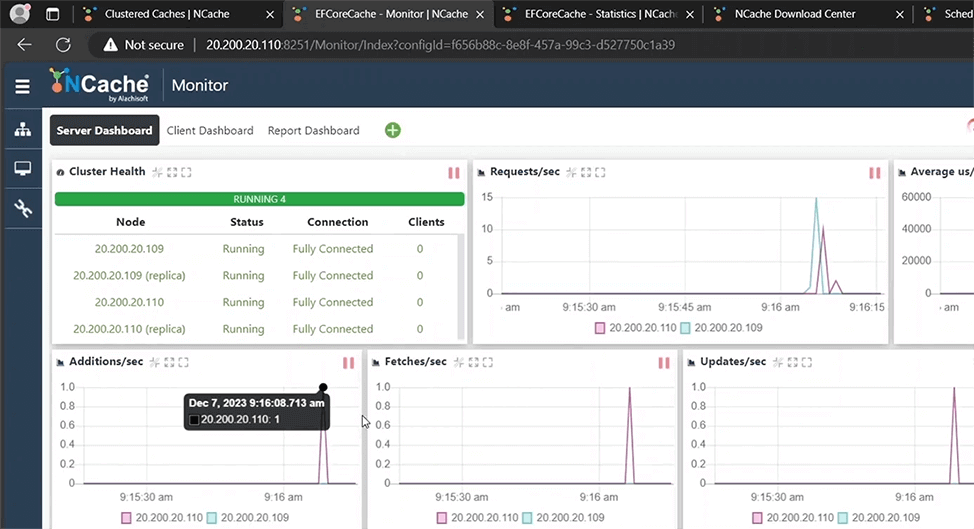Image resolution: width=974 pixels, height=529 pixels.
Task: Click the Status column header
Action: coord(247,222)
